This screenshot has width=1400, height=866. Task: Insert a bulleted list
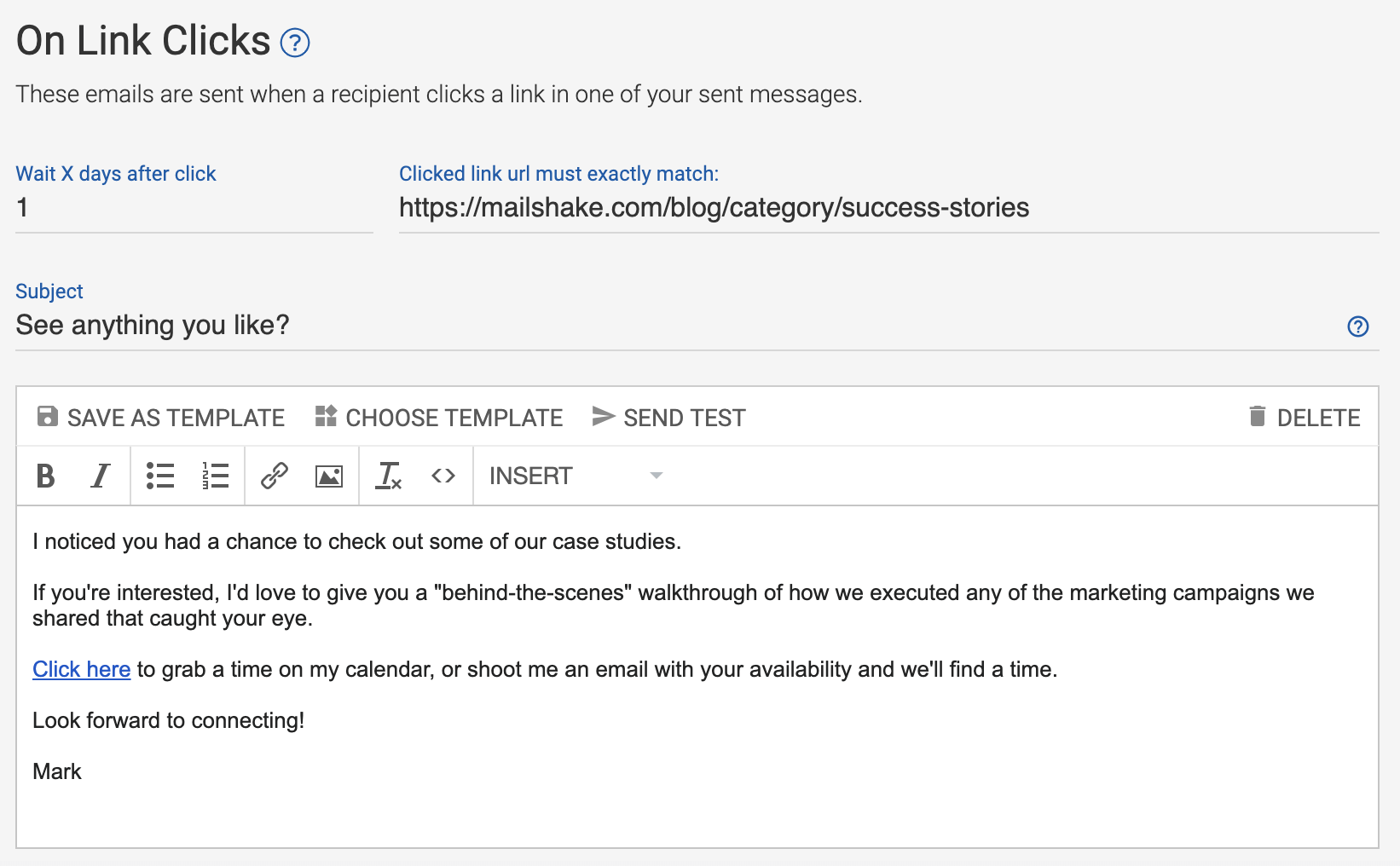[x=160, y=476]
